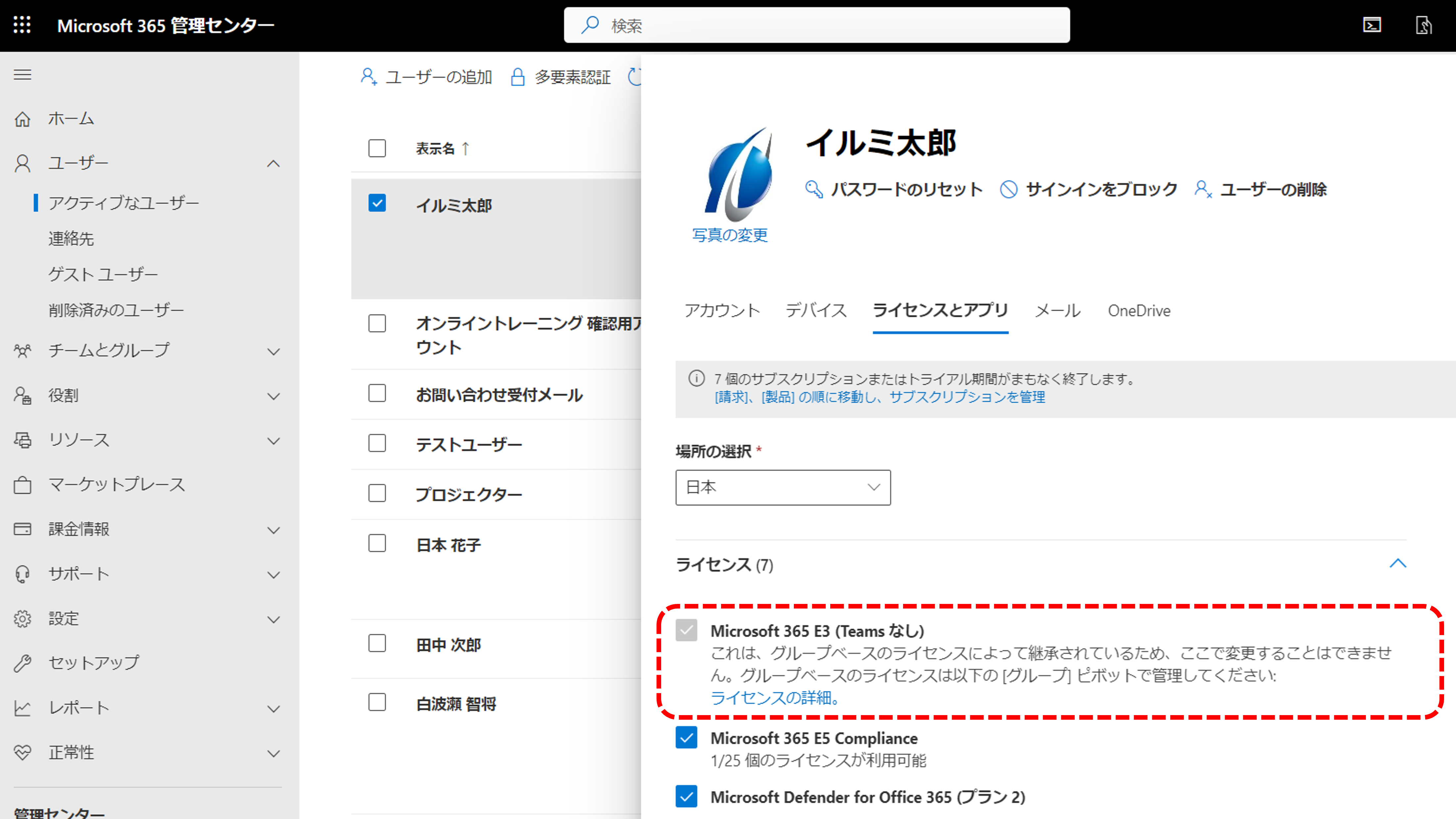The image size is (1456, 819).
Task: Click the delete user icon
Action: click(1203, 189)
